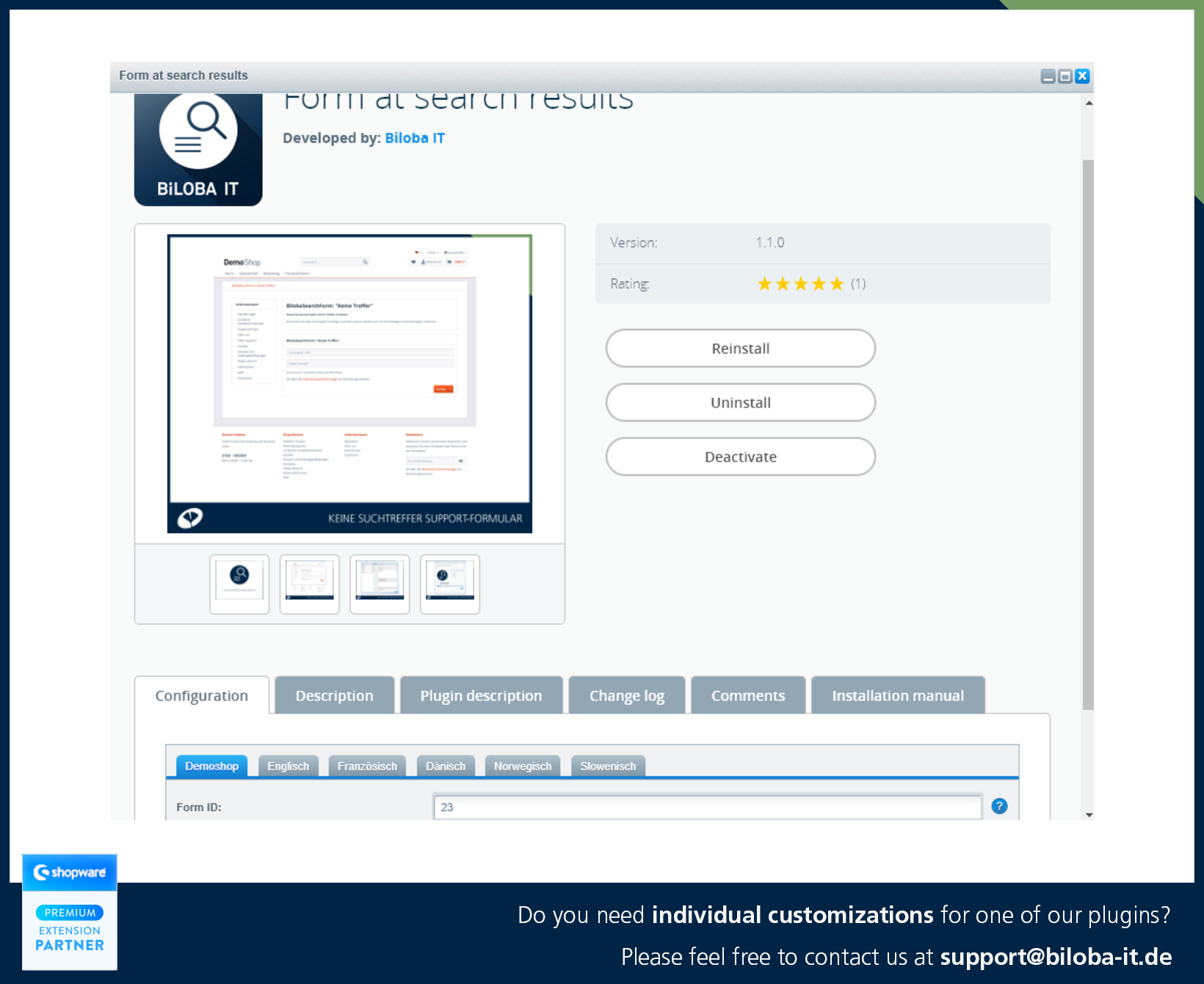1204x984 pixels.
Task: Switch to the Configuration tab
Action: [x=202, y=695]
